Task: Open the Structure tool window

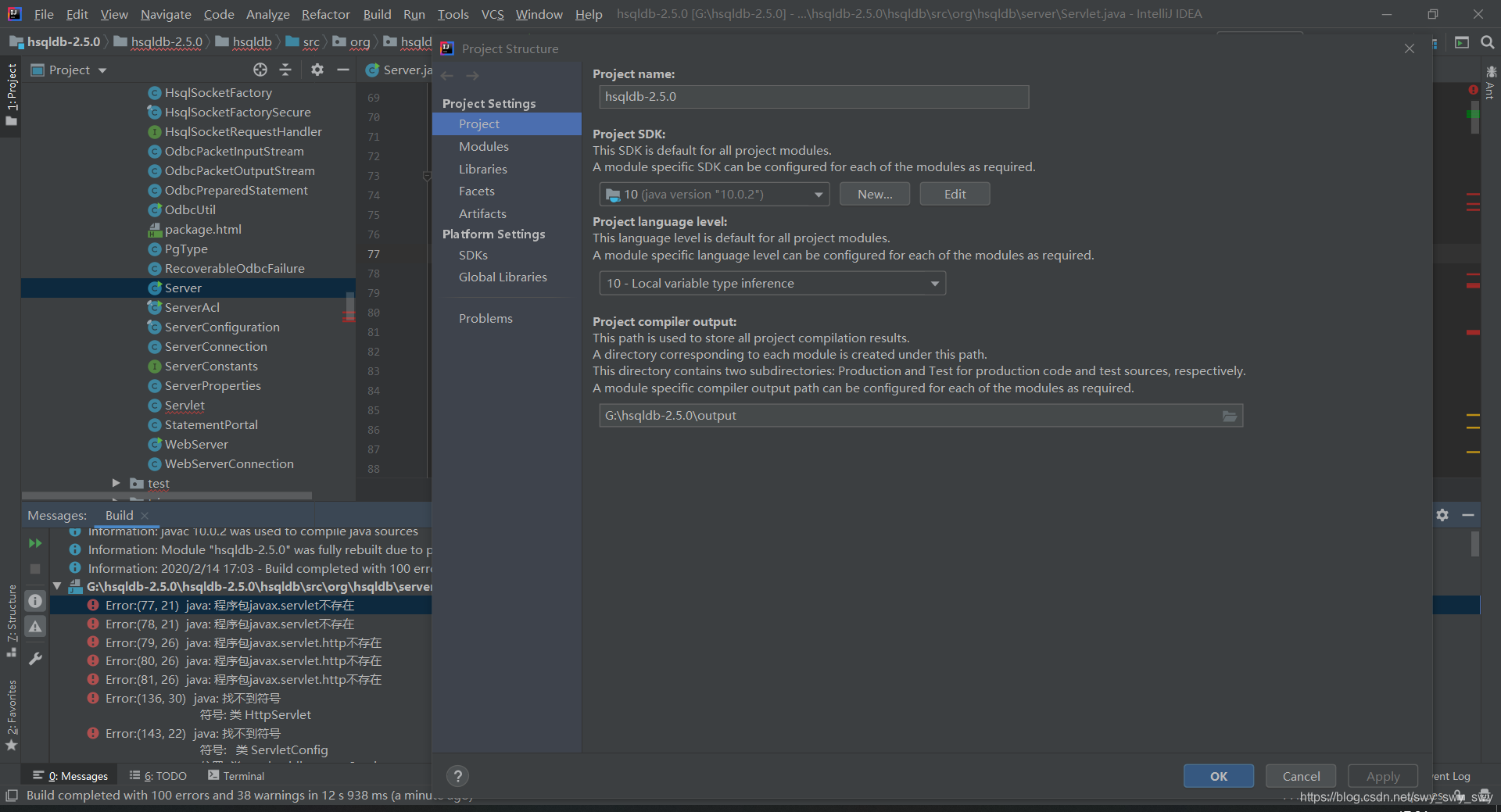Action: point(11,621)
